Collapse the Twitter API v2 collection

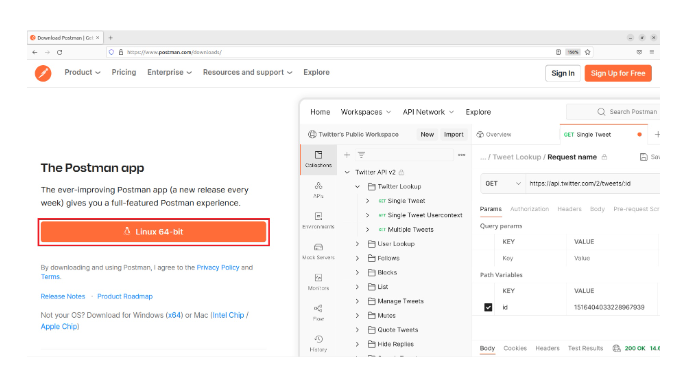[347, 172]
